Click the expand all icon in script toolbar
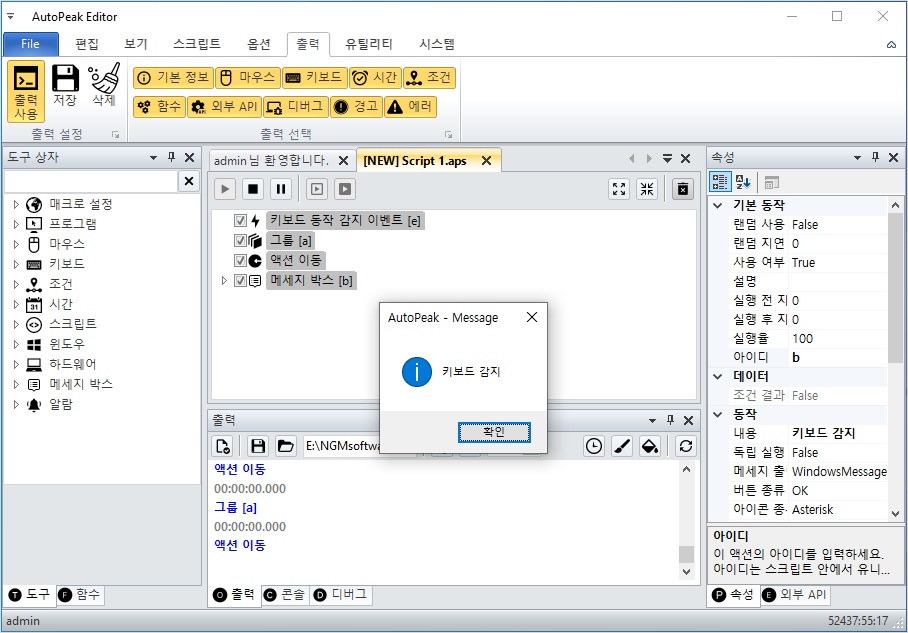The image size is (908, 633). click(x=619, y=189)
